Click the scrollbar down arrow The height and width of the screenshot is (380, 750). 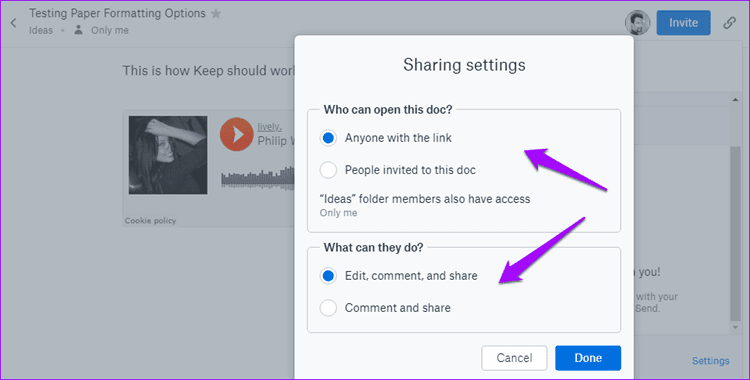735,328
